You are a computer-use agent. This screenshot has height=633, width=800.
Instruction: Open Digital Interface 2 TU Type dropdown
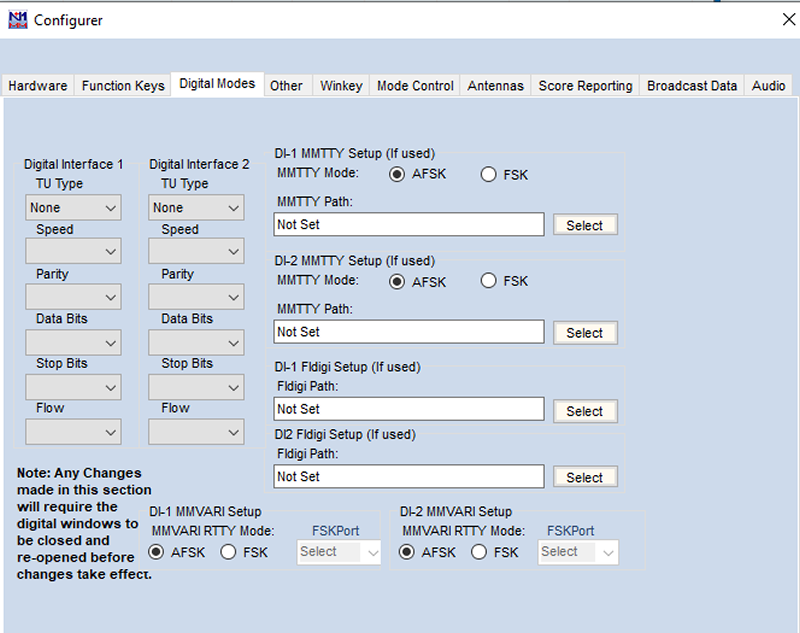tap(197, 208)
